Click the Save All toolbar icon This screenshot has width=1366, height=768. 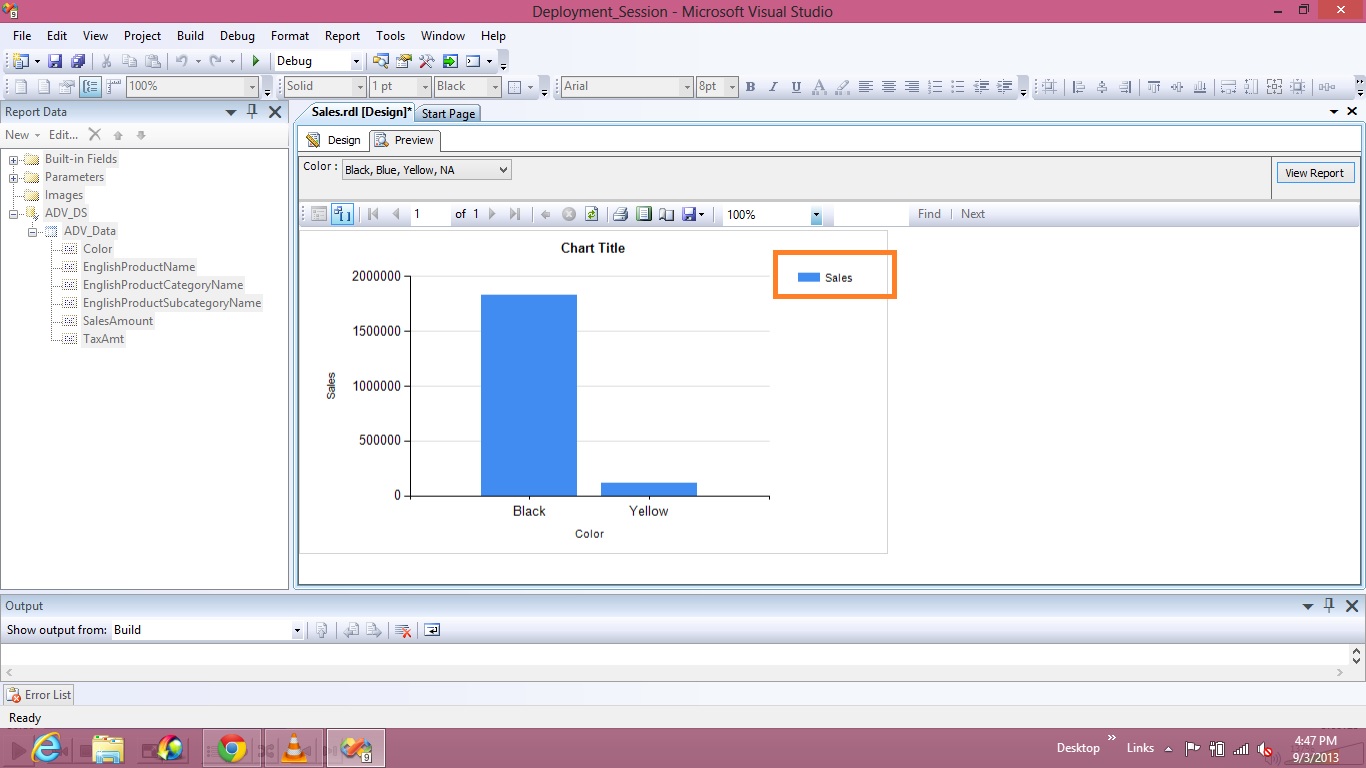(x=77, y=61)
